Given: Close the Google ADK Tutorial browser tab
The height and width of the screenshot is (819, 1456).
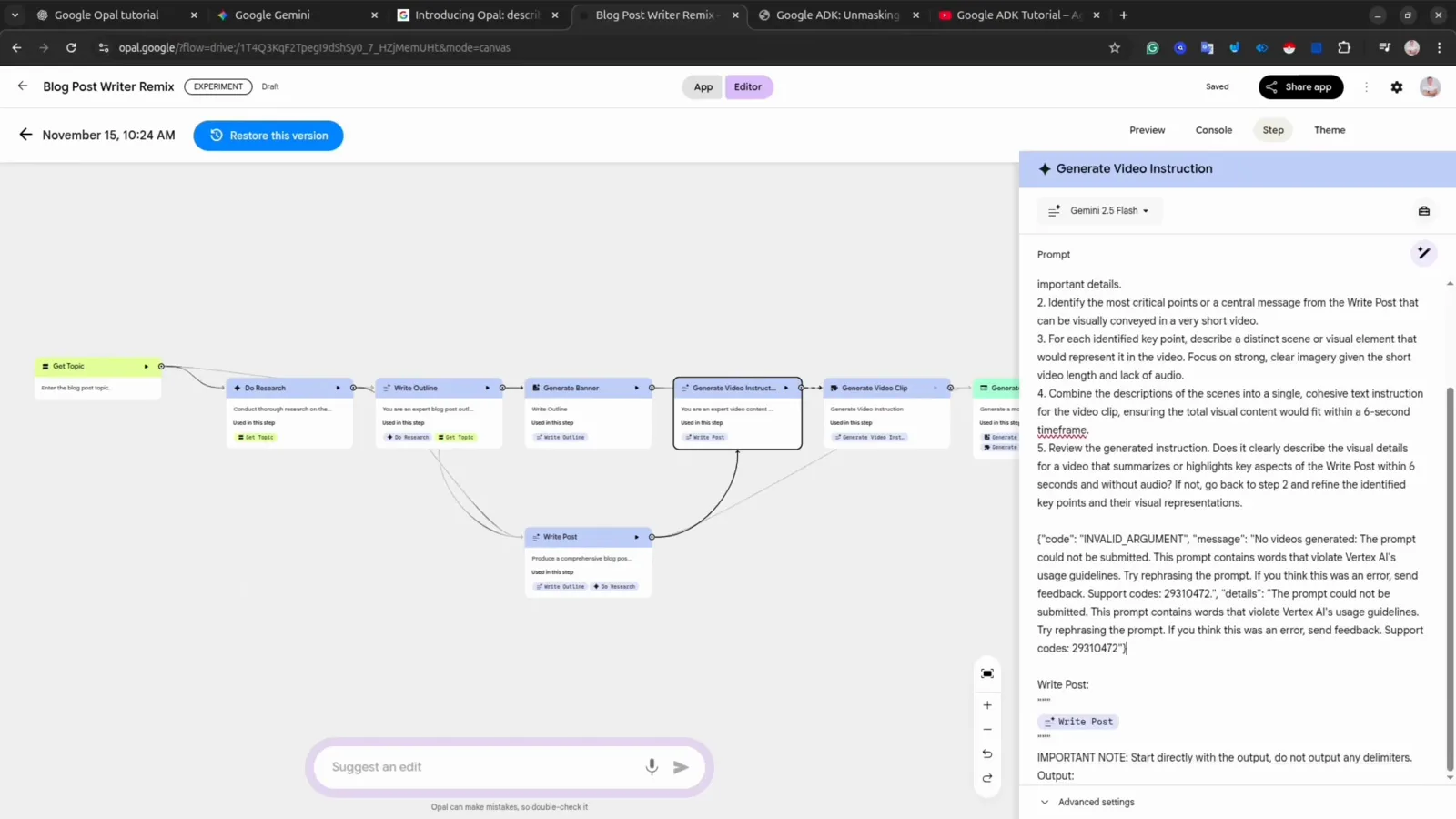Looking at the screenshot, I should (x=1096, y=15).
